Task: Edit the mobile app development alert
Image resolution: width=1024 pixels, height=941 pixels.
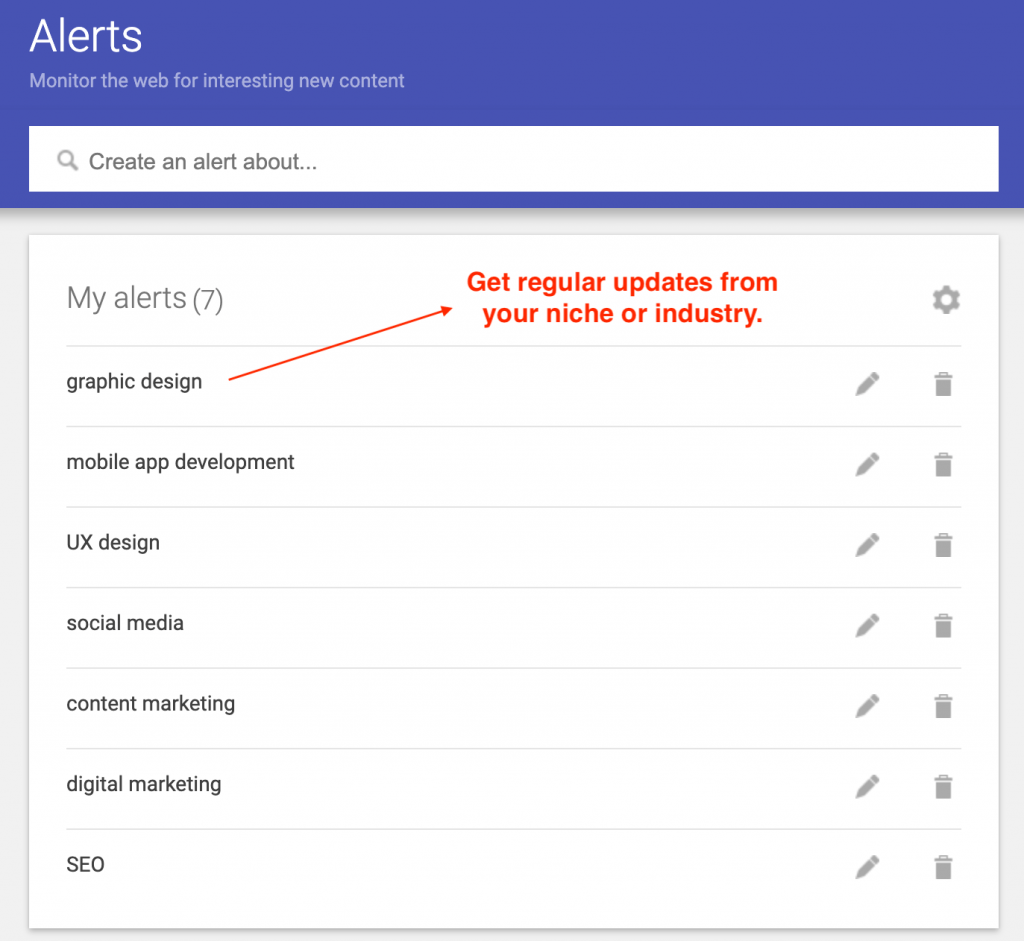Action: click(867, 464)
